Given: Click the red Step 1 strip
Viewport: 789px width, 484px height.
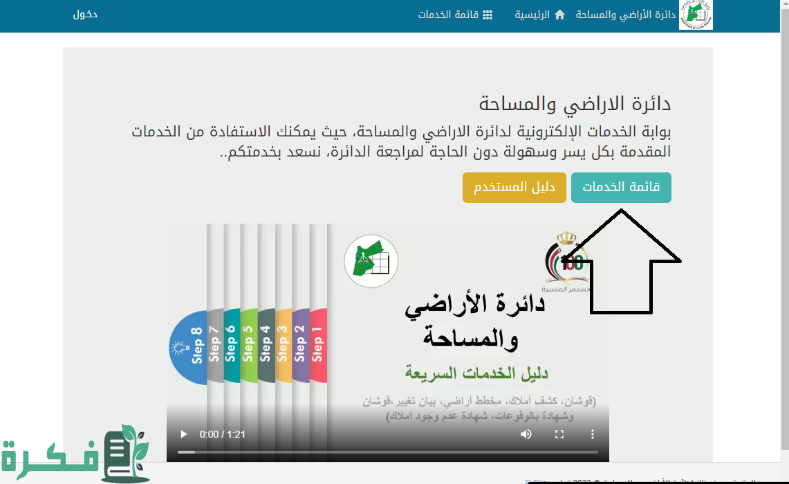Looking at the screenshot, I should tap(318, 347).
